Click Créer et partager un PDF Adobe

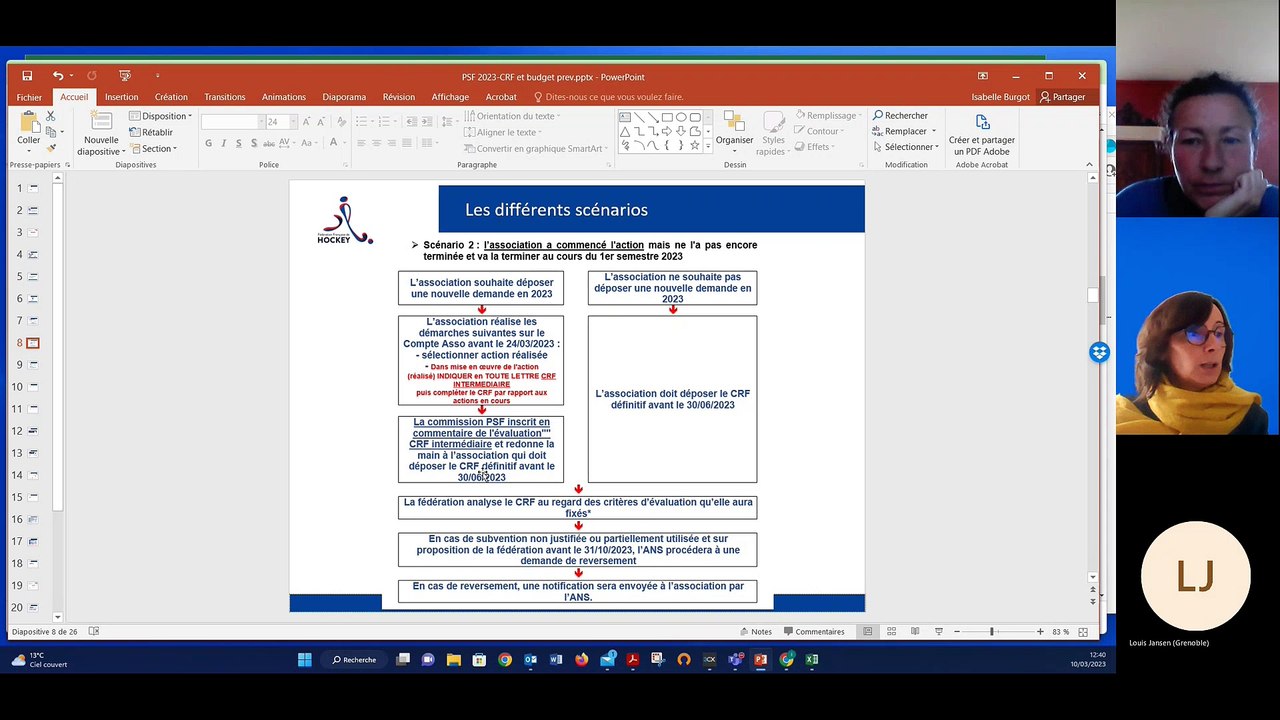coord(981,135)
